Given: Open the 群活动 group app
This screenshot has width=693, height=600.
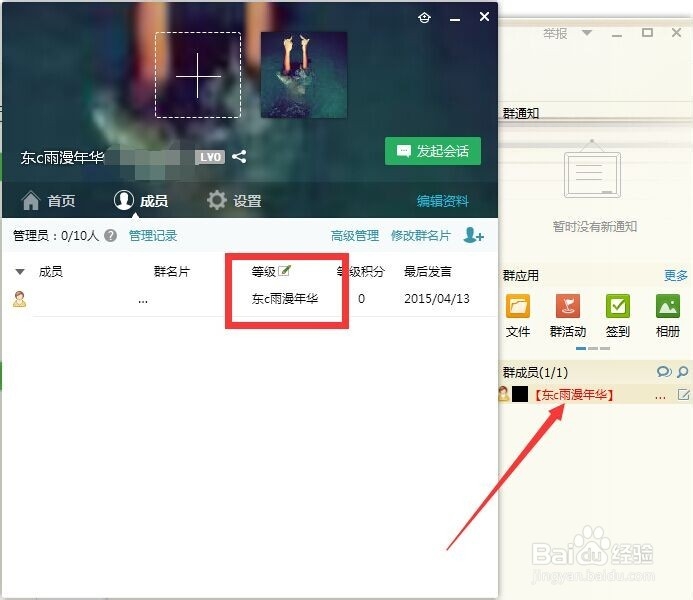Looking at the screenshot, I should click(568, 315).
